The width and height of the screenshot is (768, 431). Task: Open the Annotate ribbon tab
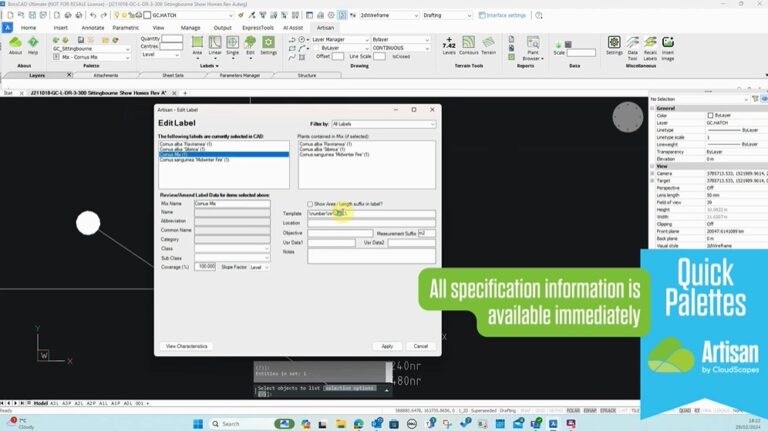[92, 28]
